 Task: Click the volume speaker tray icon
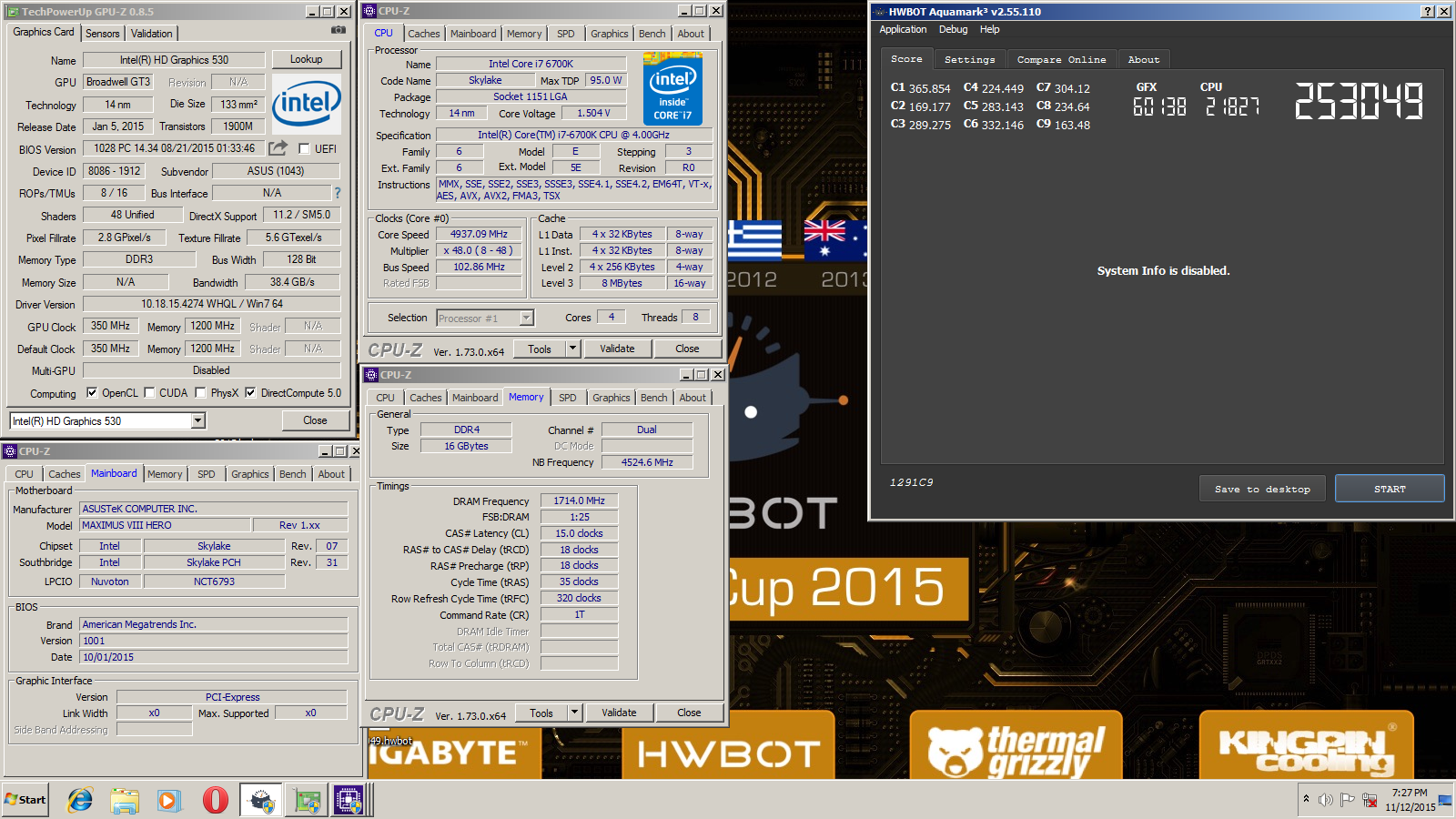pos(1326,800)
